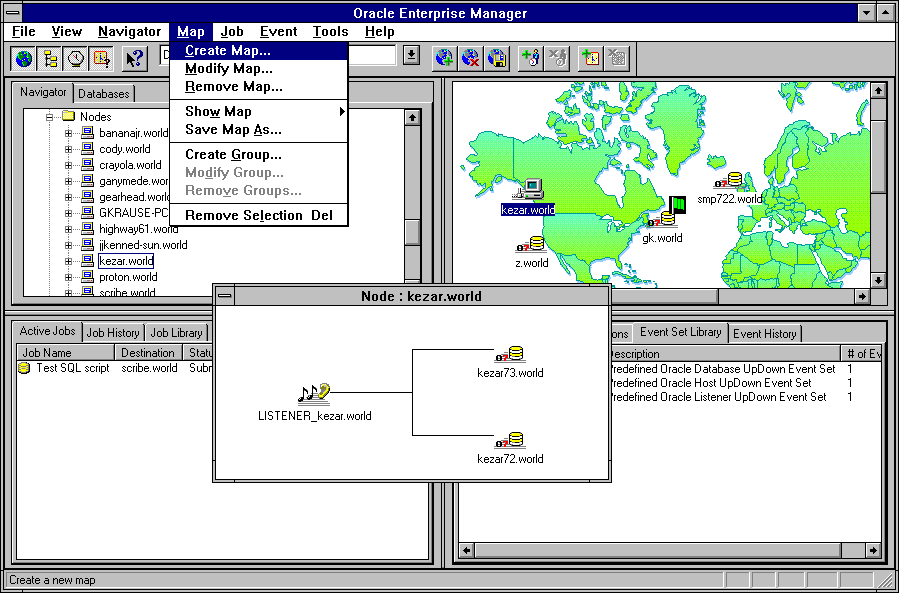The height and width of the screenshot is (593, 899).
Task: Switch to the Databases tab
Action: (x=104, y=94)
